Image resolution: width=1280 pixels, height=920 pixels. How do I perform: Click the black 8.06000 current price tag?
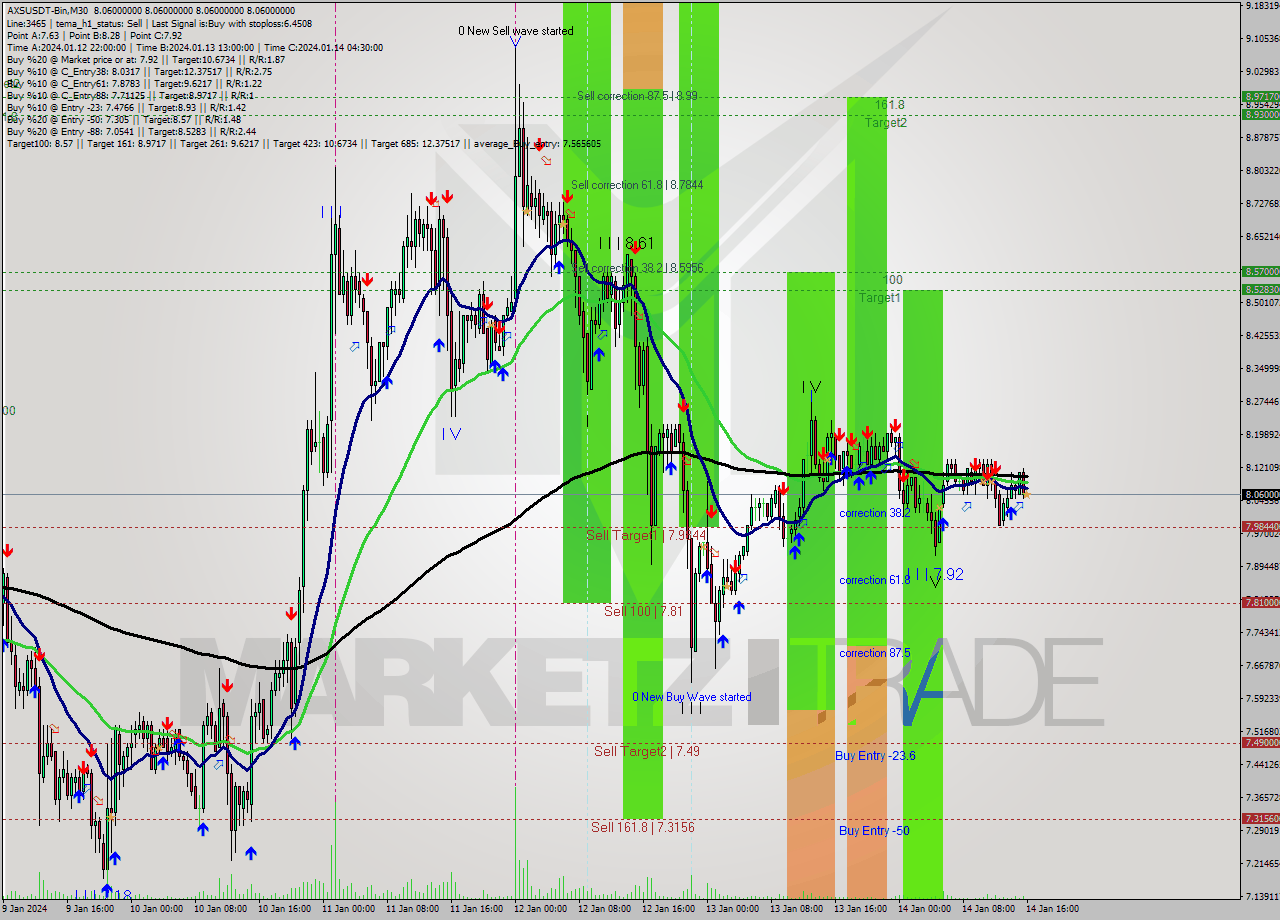pyautogui.click(x=1260, y=494)
